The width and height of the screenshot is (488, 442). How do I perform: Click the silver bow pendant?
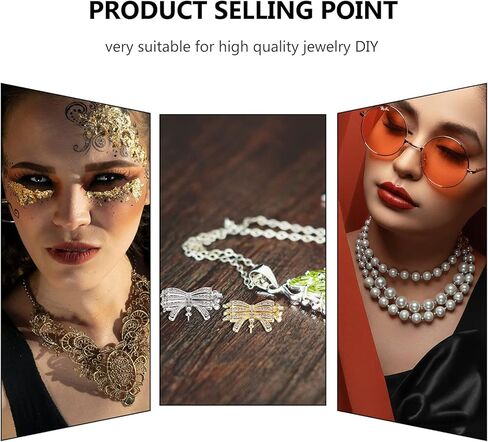point(191,303)
